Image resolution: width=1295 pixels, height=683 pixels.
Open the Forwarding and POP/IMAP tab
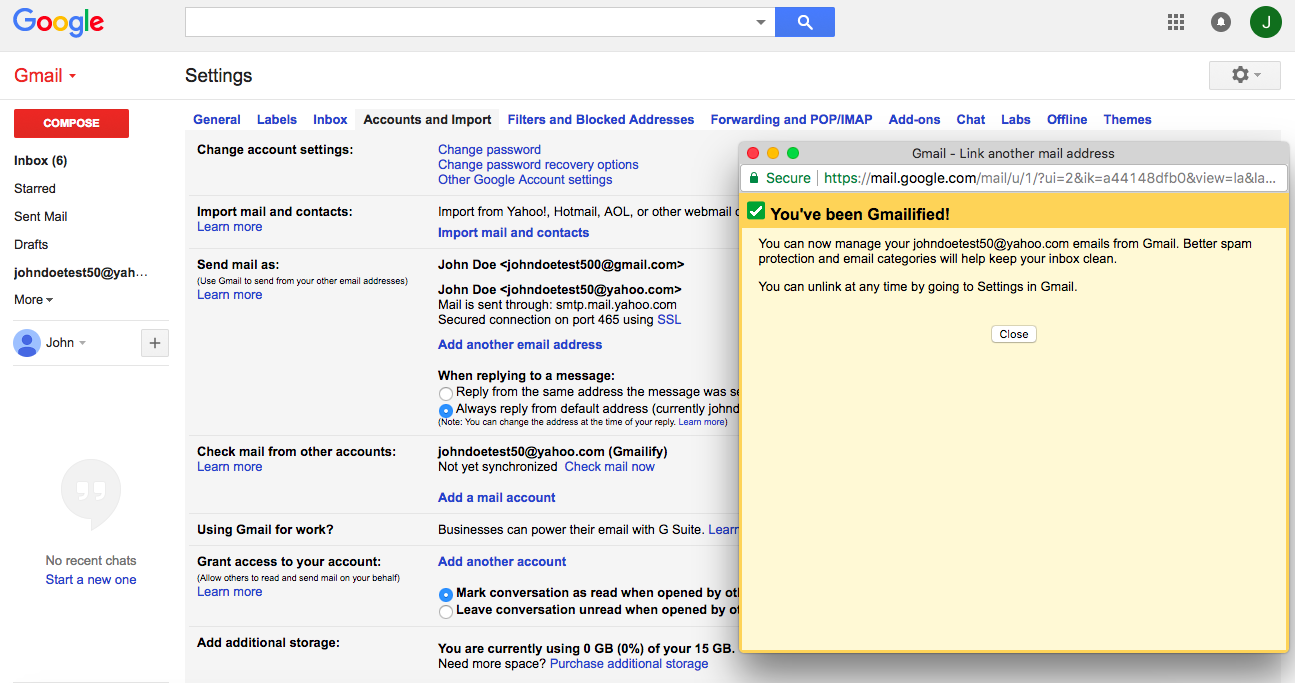point(791,120)
